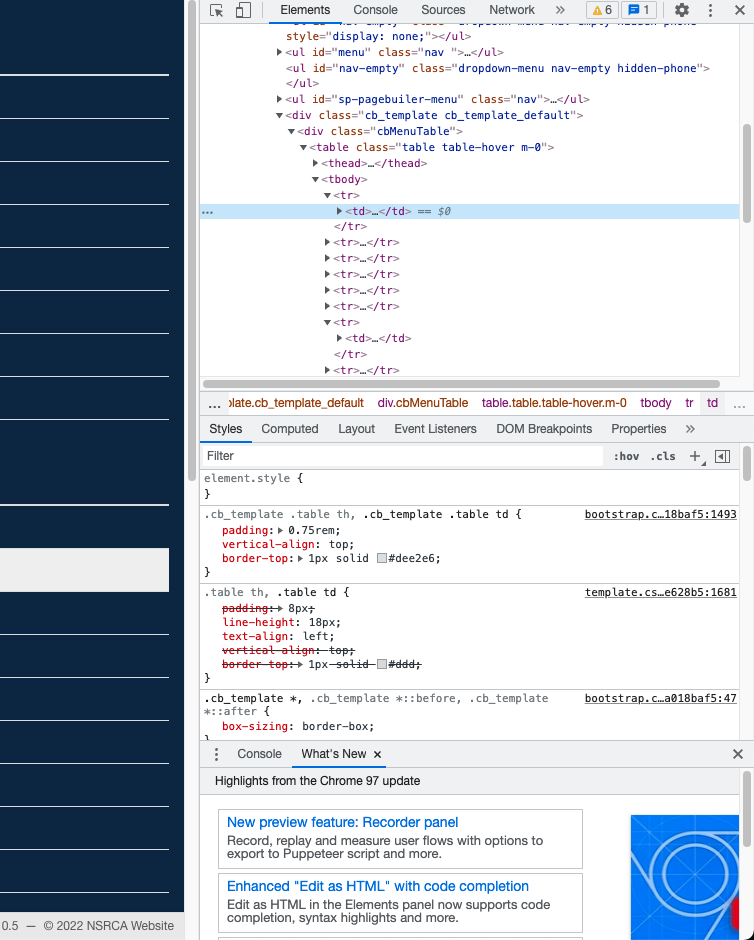The width and height of the screenshot is (754, 940).
Task: Activate the inspect element picker icon
Action: click(x=216, y=10)
